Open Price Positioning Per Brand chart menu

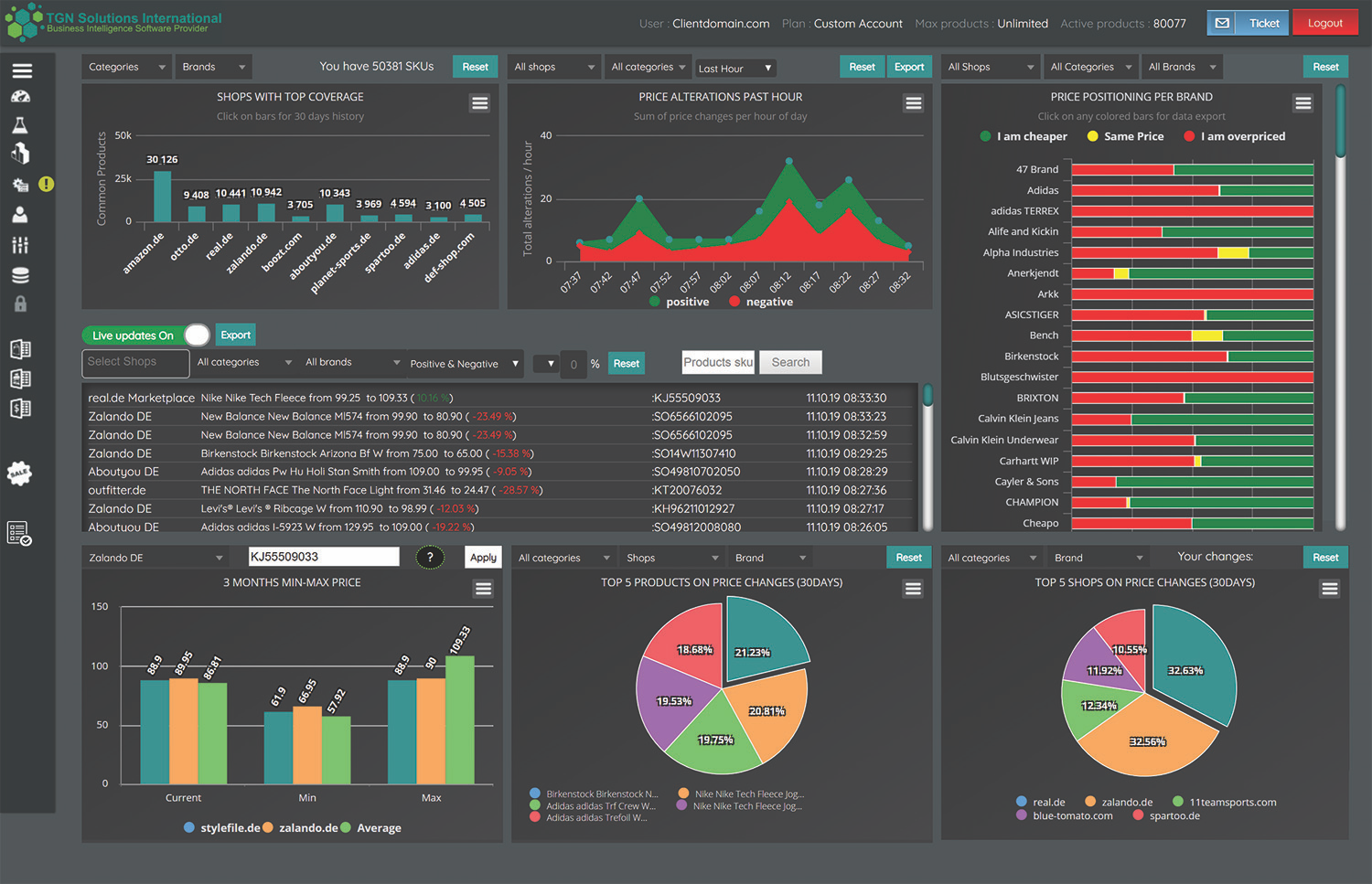1303,103
